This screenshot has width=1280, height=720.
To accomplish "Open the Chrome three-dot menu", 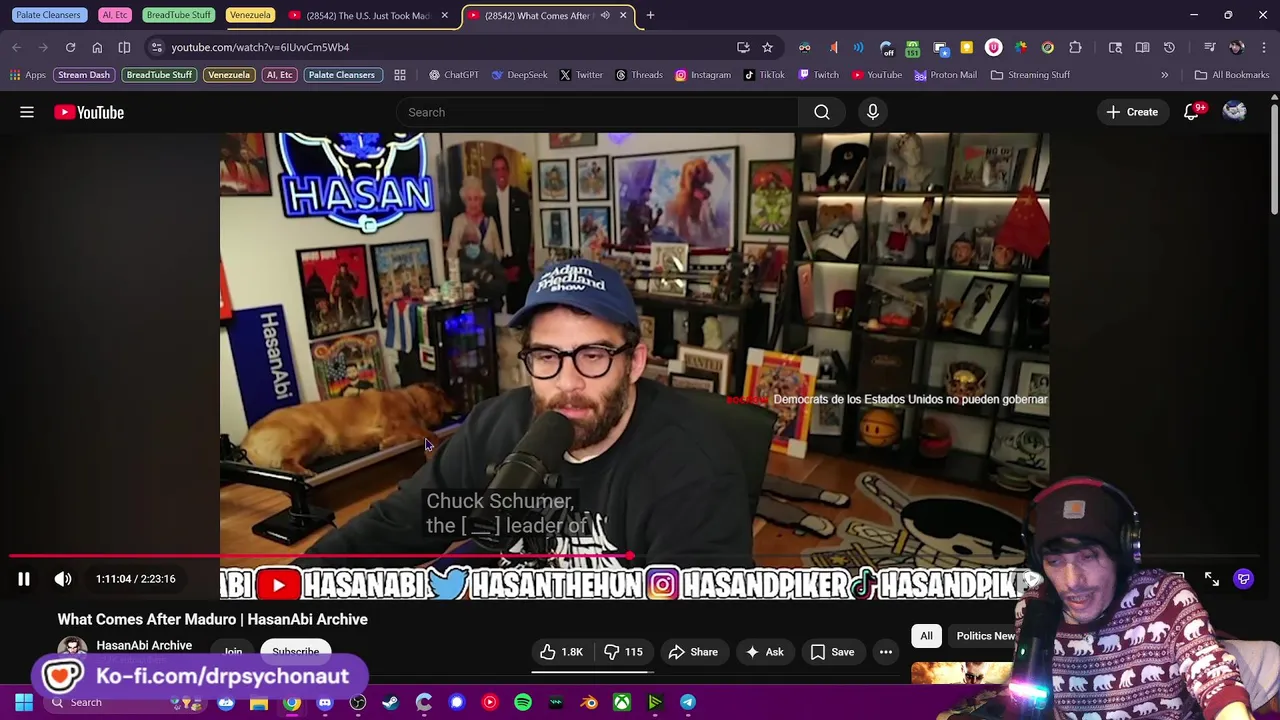I will [x=1263, y=47].
